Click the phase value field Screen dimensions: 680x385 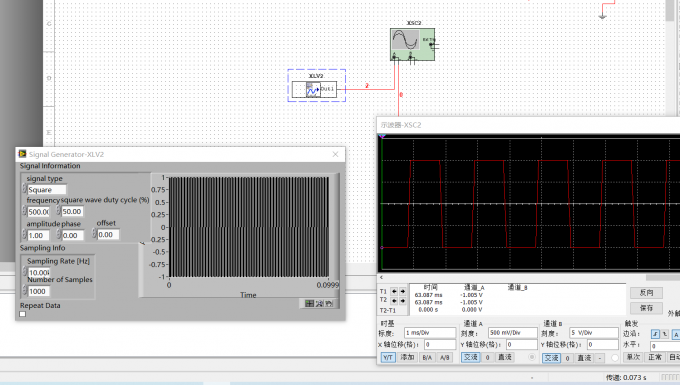(x=72, y=235)
